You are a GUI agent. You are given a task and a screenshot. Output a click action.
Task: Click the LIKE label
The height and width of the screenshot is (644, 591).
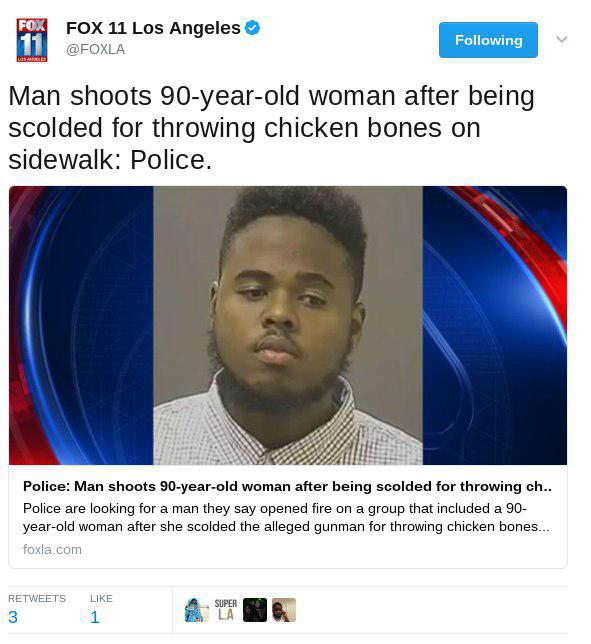pos(101,598)
